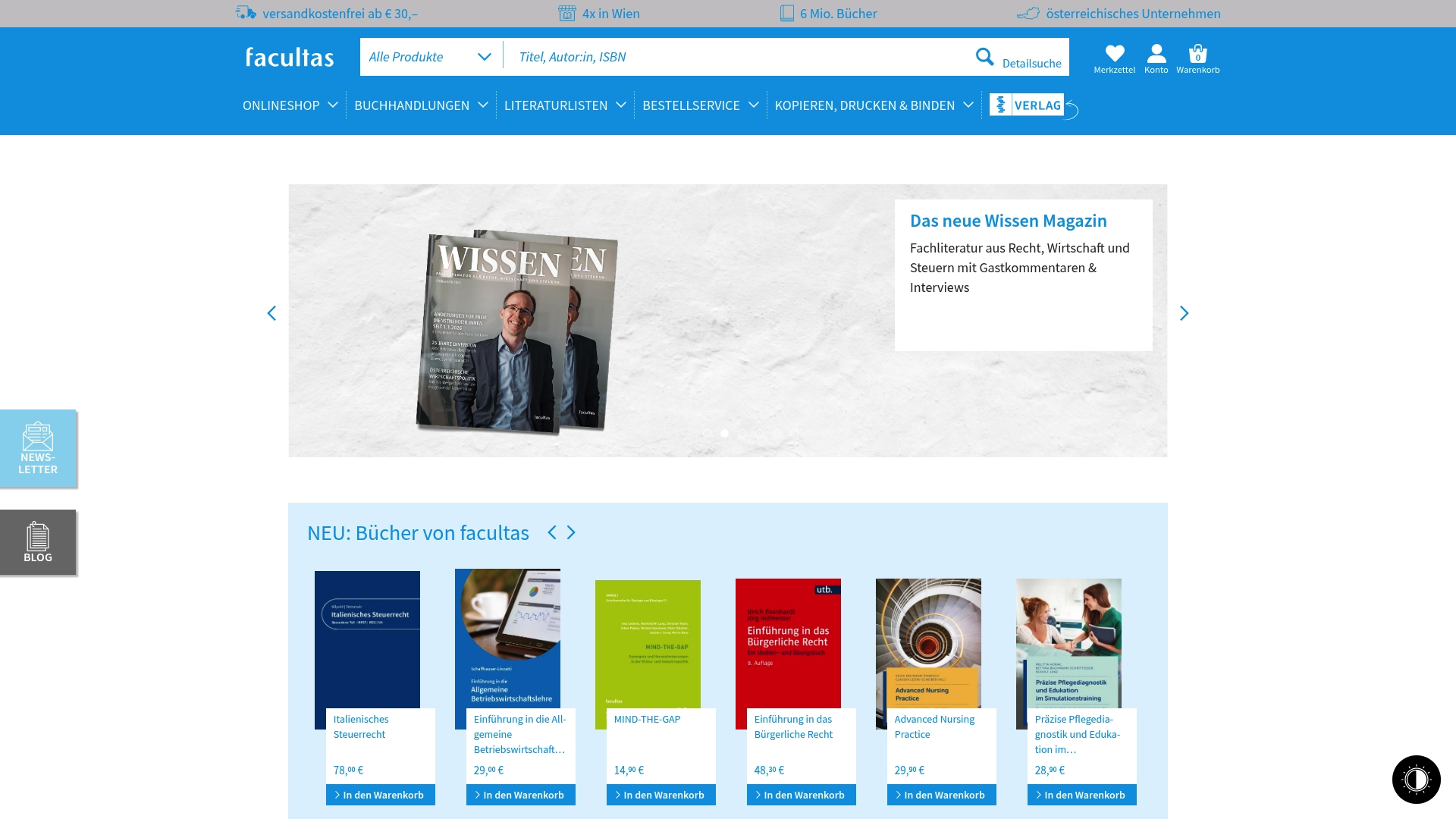Click the Wissen magazine cover image
This screenshot has height=819, width=1456.
point(517,332)
